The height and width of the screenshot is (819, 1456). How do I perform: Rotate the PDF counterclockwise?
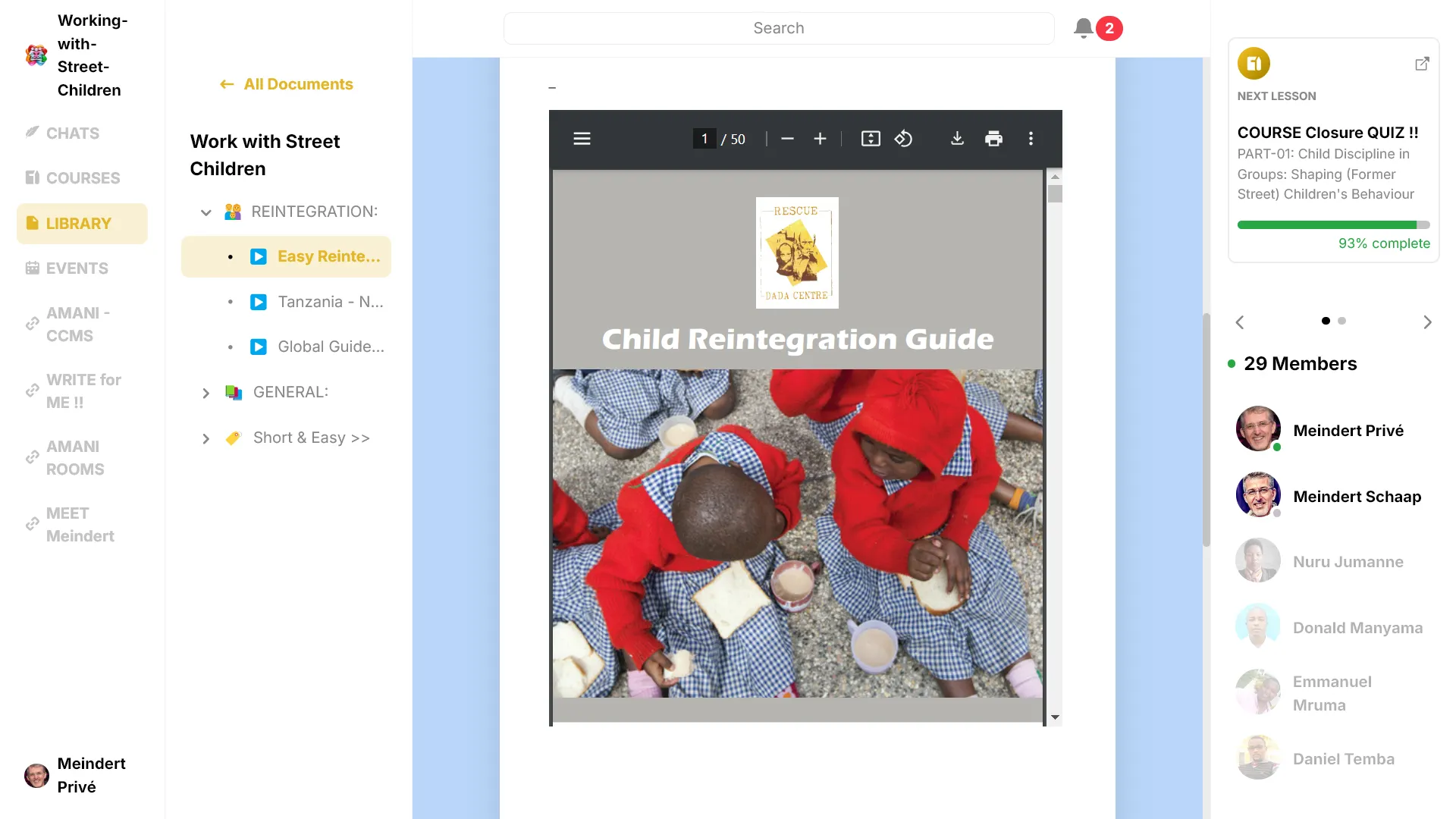903,139
